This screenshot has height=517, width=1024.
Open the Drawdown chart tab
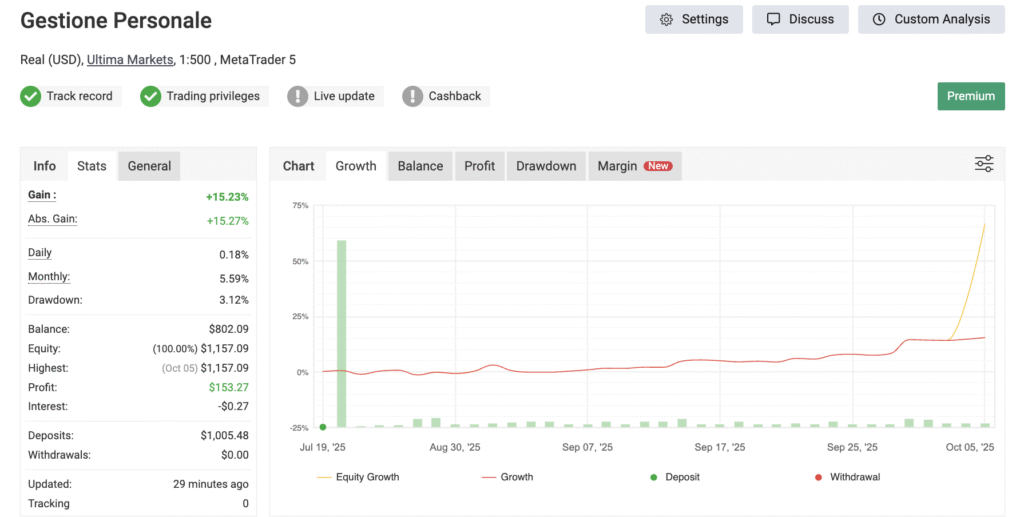point(546,166)
